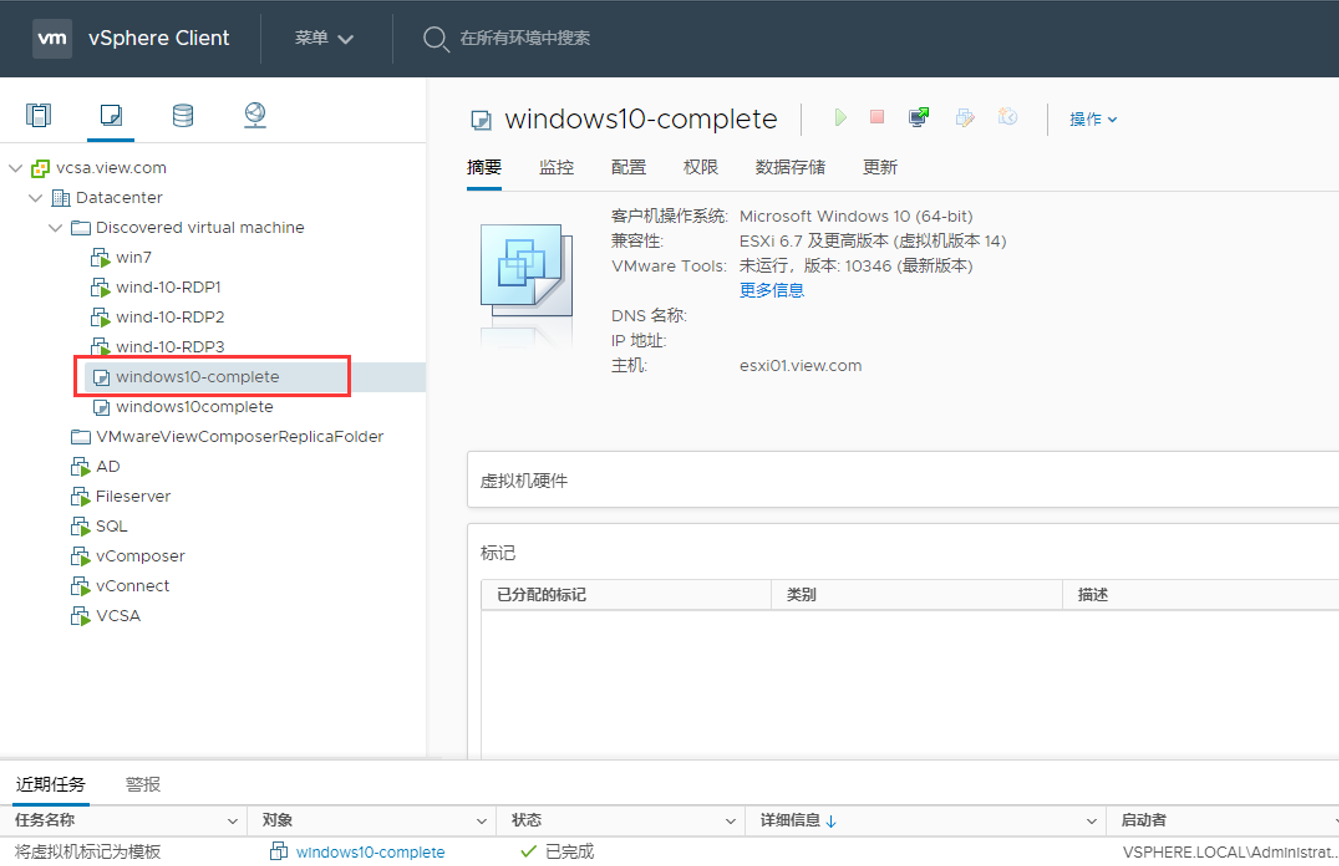Switch to the 配置 tab
This screenshot has width=1339, height=866.
click(x=628, y=167)
